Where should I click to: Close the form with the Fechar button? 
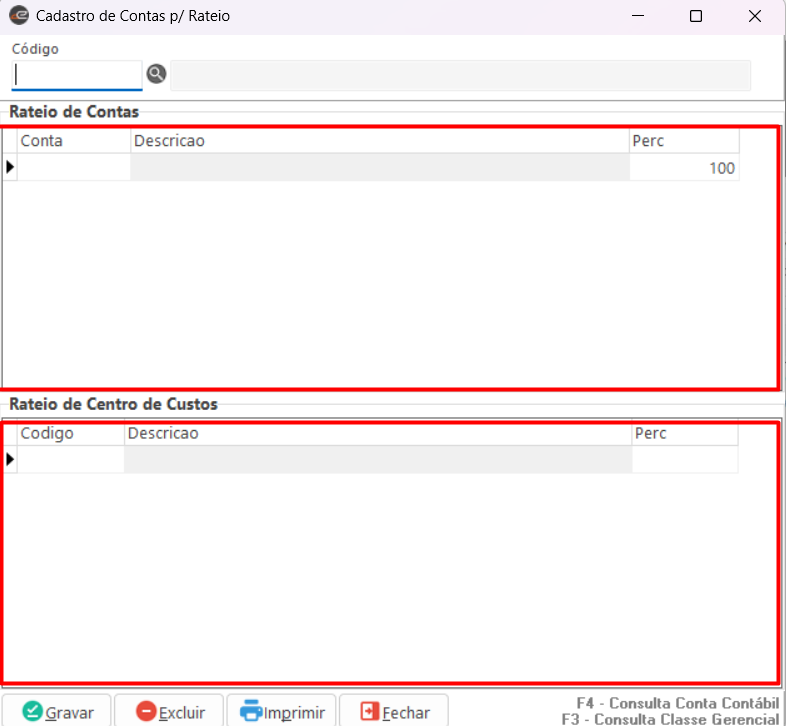point(395,712)
